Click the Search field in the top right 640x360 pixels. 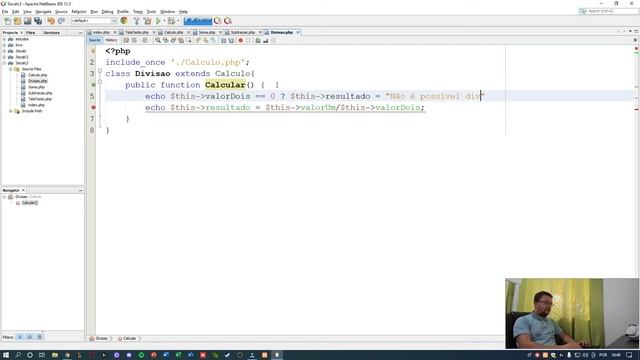(608, 11)
